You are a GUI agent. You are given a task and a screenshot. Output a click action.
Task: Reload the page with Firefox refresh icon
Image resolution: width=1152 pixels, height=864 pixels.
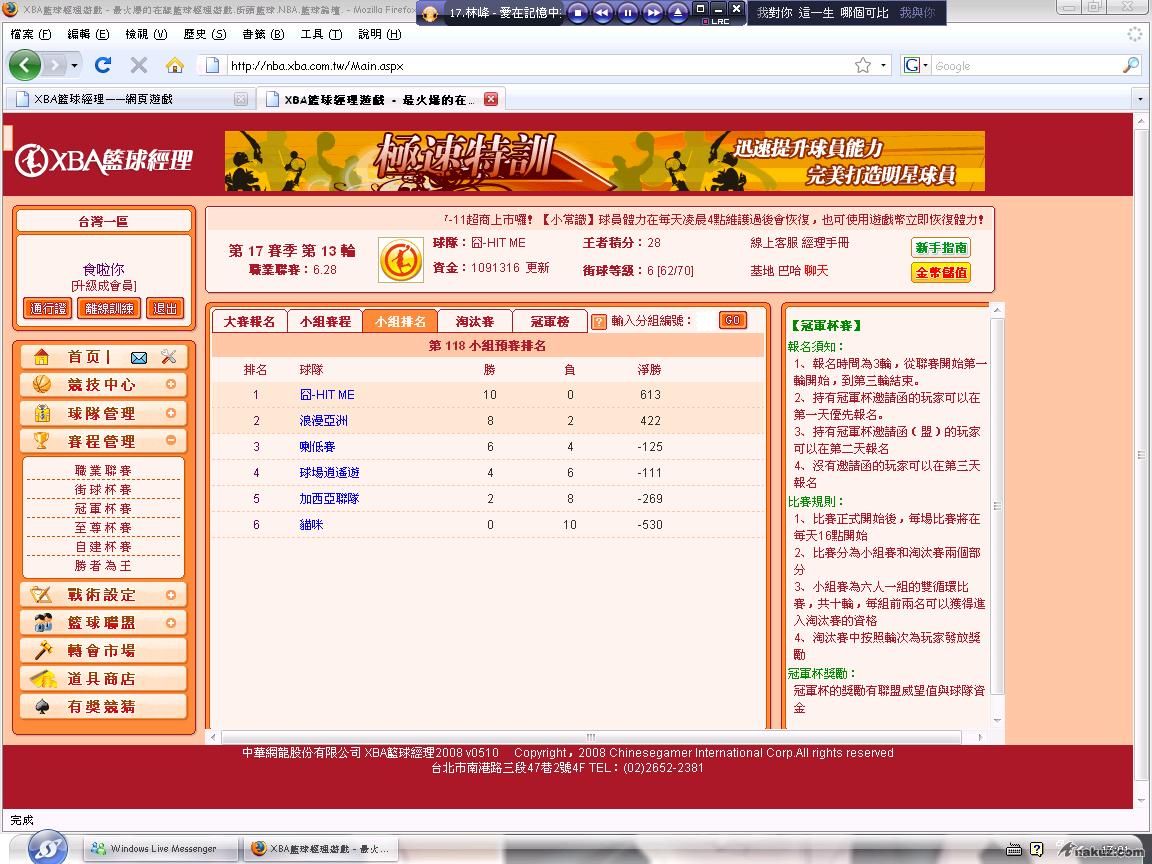point(102,65)
